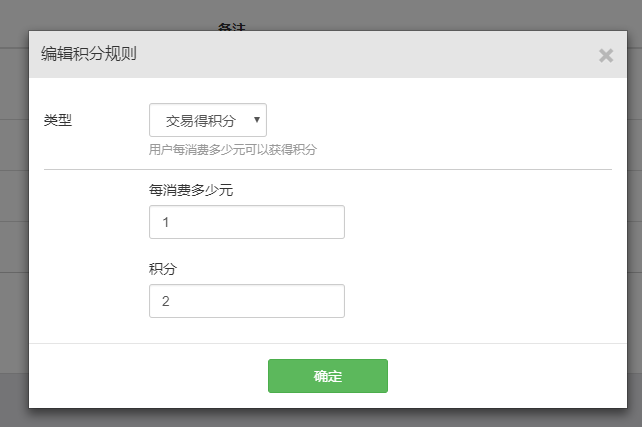642x427 pixels.
Task: Click the 每消费多少元 label above its input
Action: tap(190, 189)
